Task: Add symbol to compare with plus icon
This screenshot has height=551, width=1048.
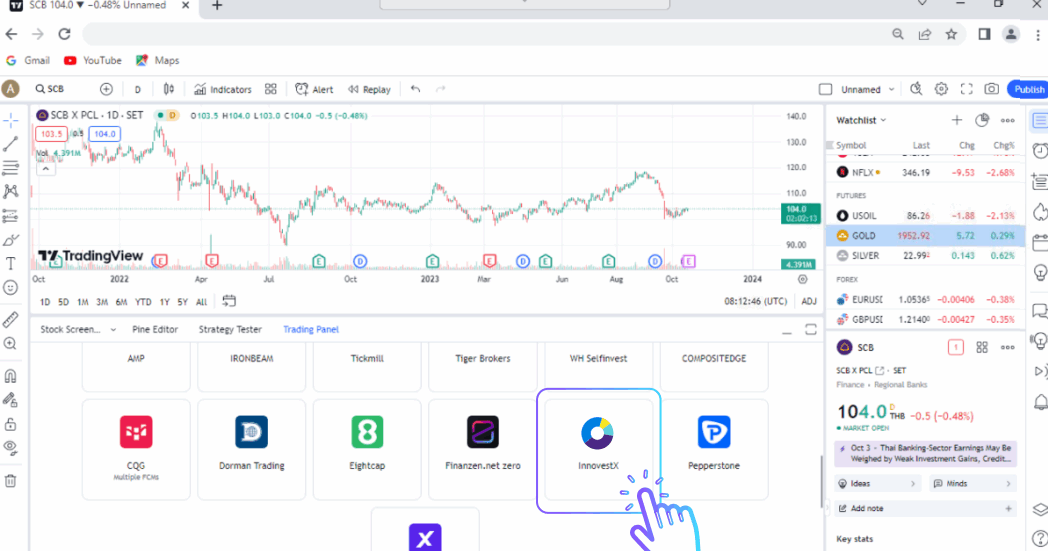Action: click(x=106, y=89)
